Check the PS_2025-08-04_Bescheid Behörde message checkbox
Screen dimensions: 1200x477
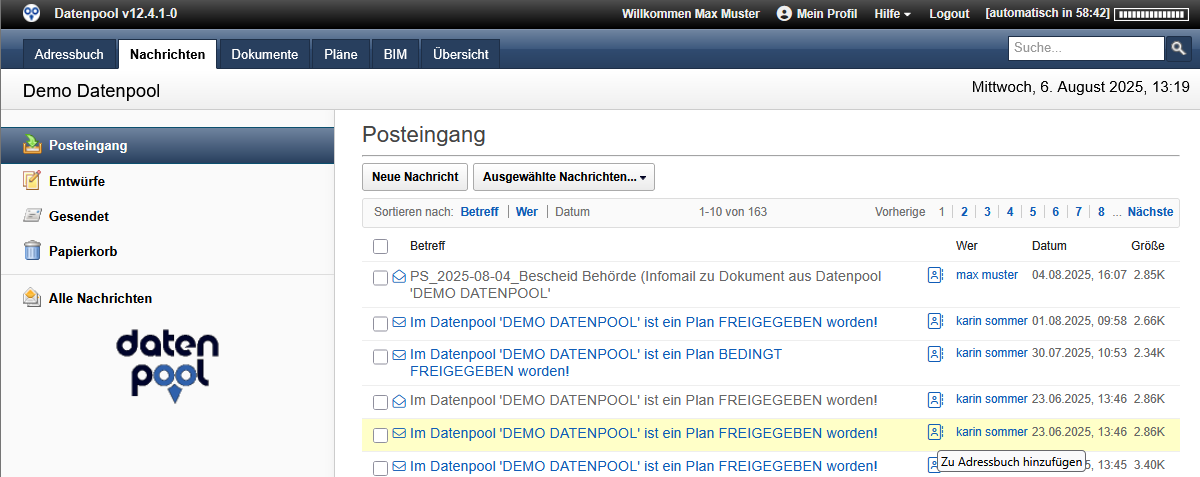coord(380,278)
